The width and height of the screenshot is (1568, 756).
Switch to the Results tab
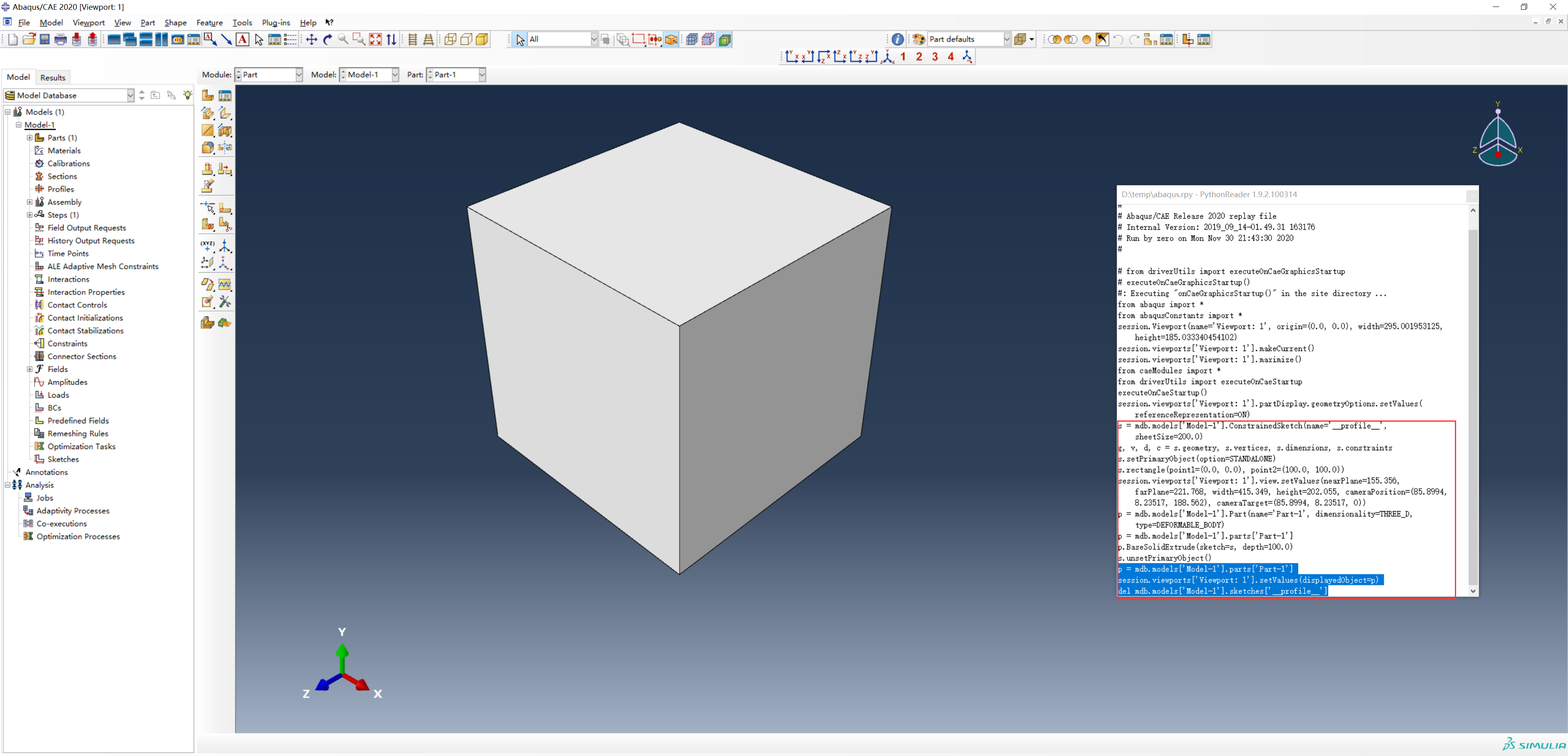point(53,77)
